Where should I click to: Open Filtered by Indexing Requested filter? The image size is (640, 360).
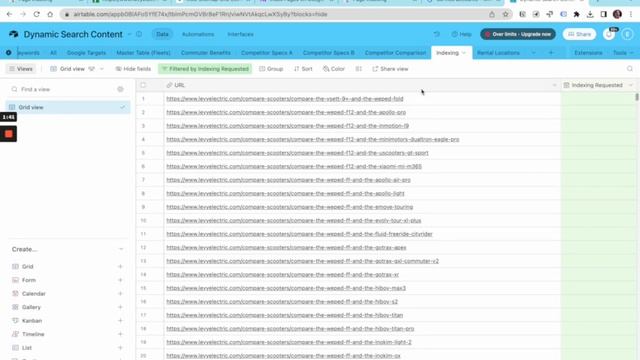point(205,69)
